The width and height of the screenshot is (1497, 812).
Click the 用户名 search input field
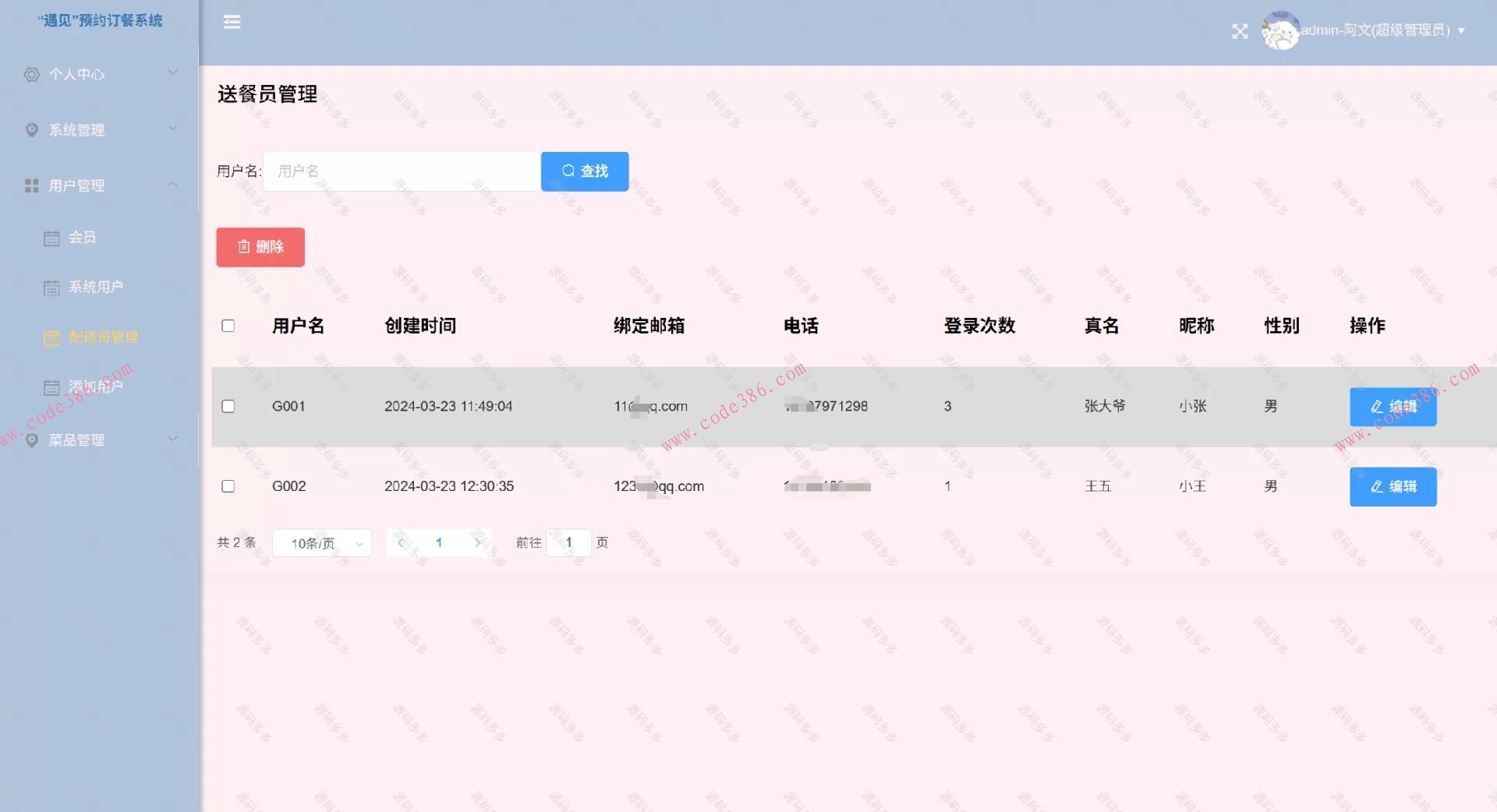pyautogui.click(x=400, y=171)
